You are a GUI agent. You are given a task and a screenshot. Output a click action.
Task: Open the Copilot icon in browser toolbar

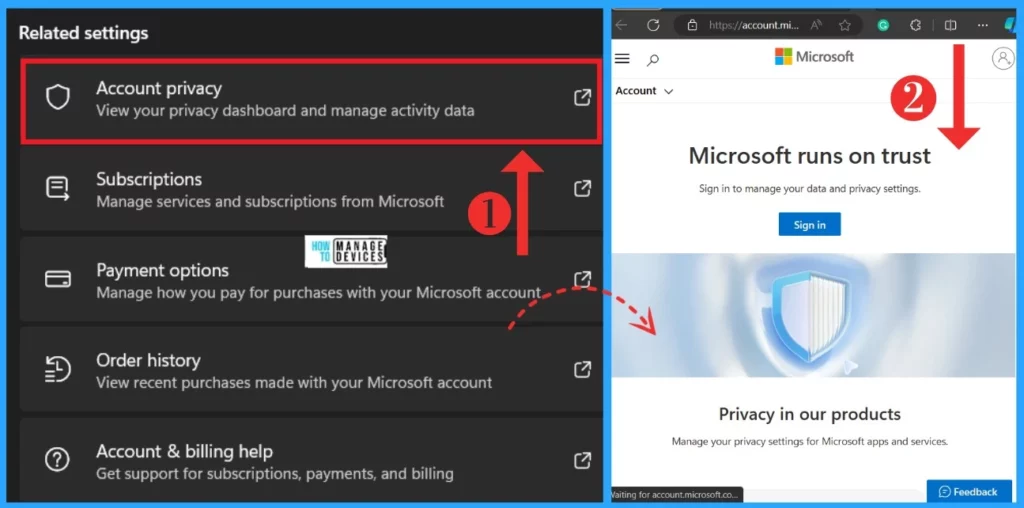pos(1011,25)
